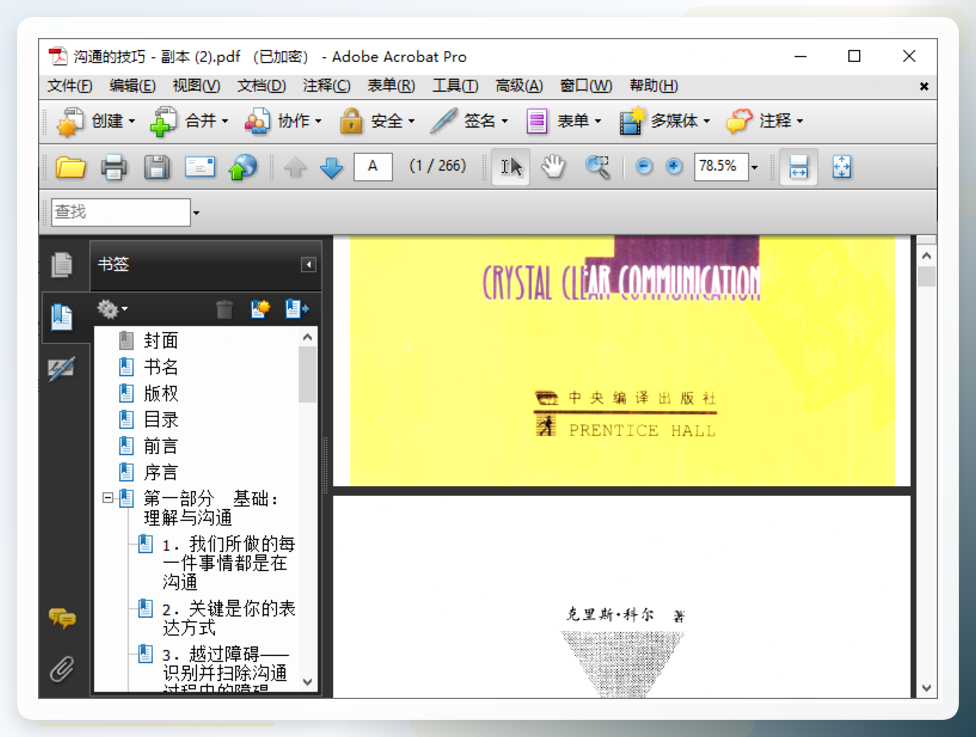Toggle scrolling fit-width page mode

pos(799,167)
